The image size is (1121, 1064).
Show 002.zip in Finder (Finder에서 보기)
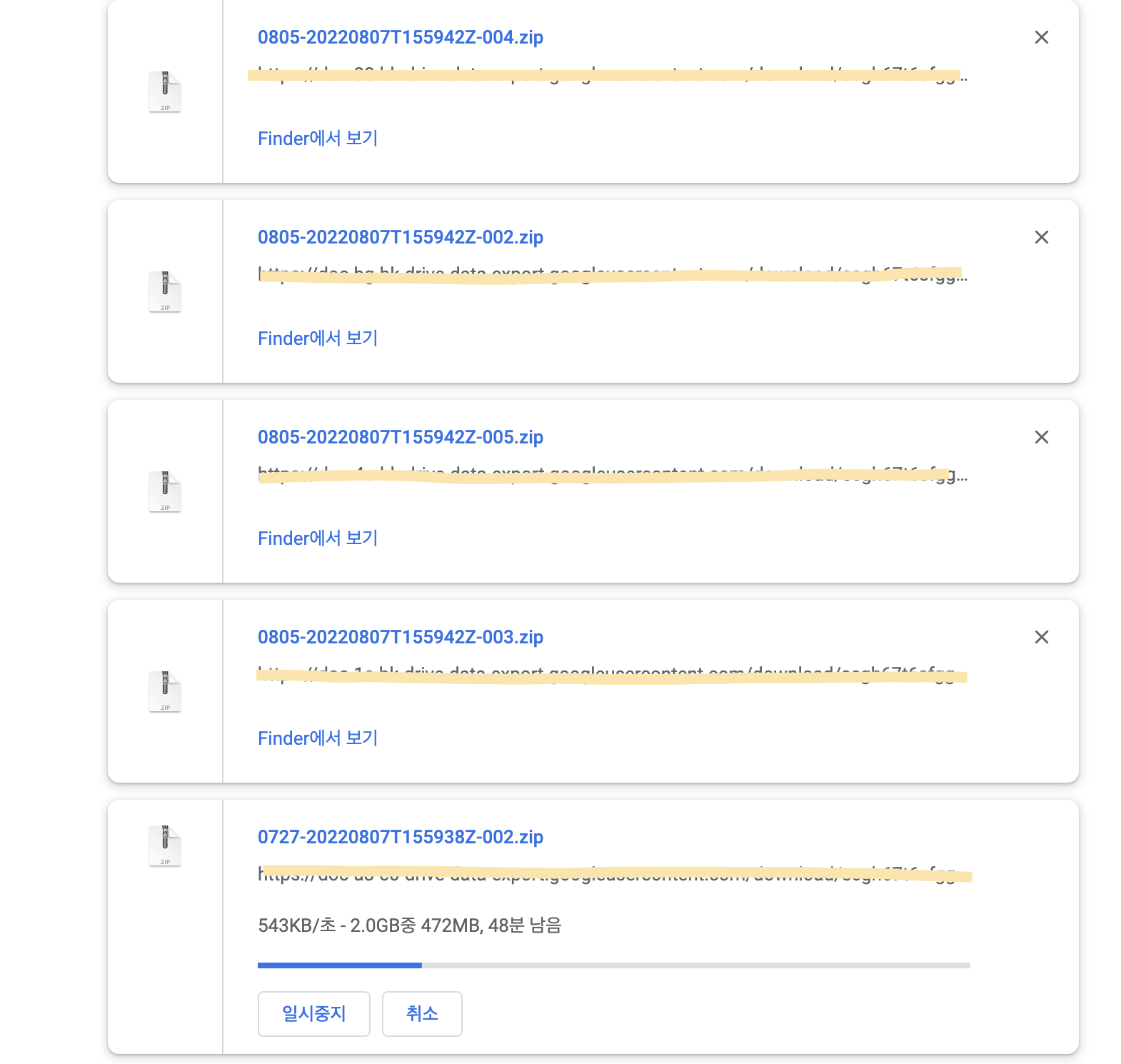[x=318, y=338]
